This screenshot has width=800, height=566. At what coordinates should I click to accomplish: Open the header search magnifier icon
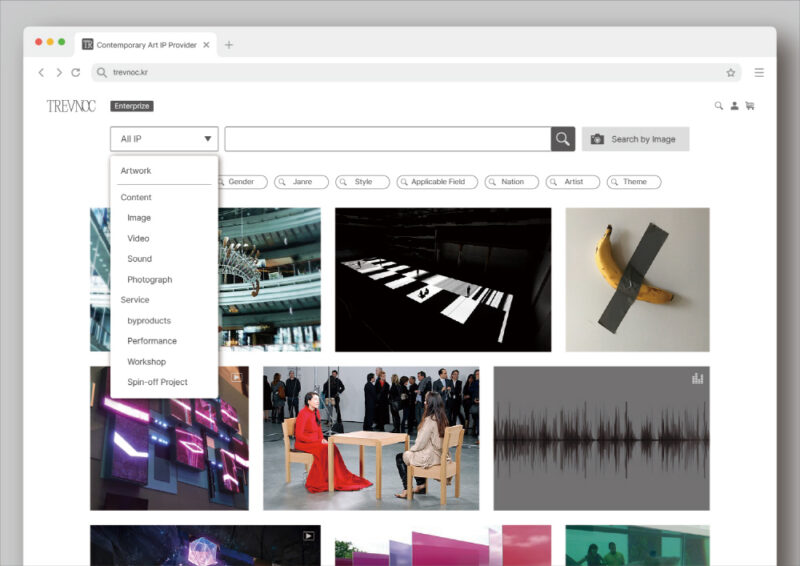[x=718, y=106]
